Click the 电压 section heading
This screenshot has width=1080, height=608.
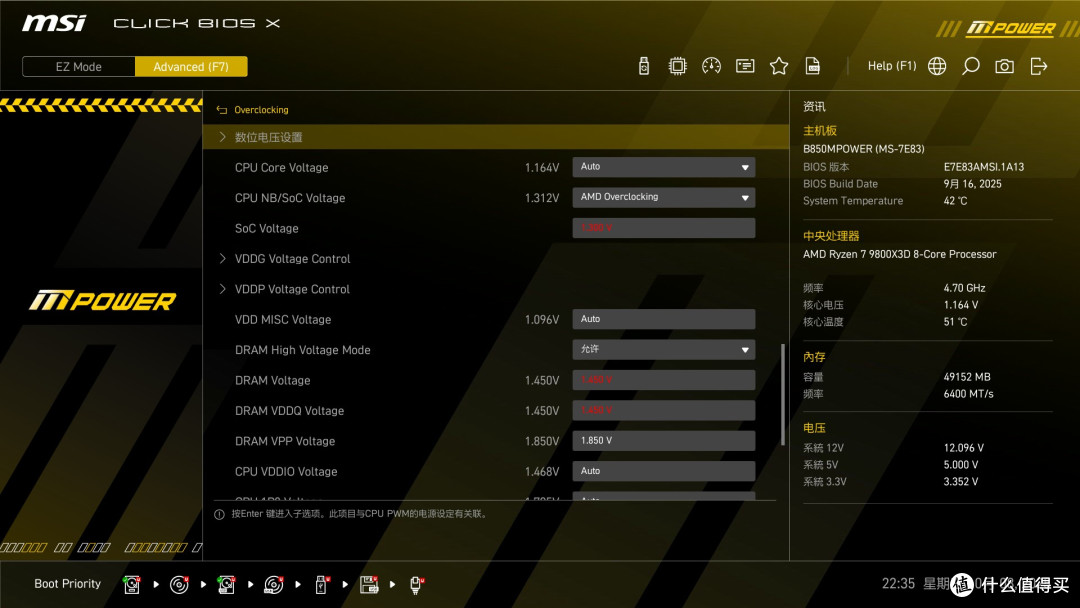coord(814,428)
